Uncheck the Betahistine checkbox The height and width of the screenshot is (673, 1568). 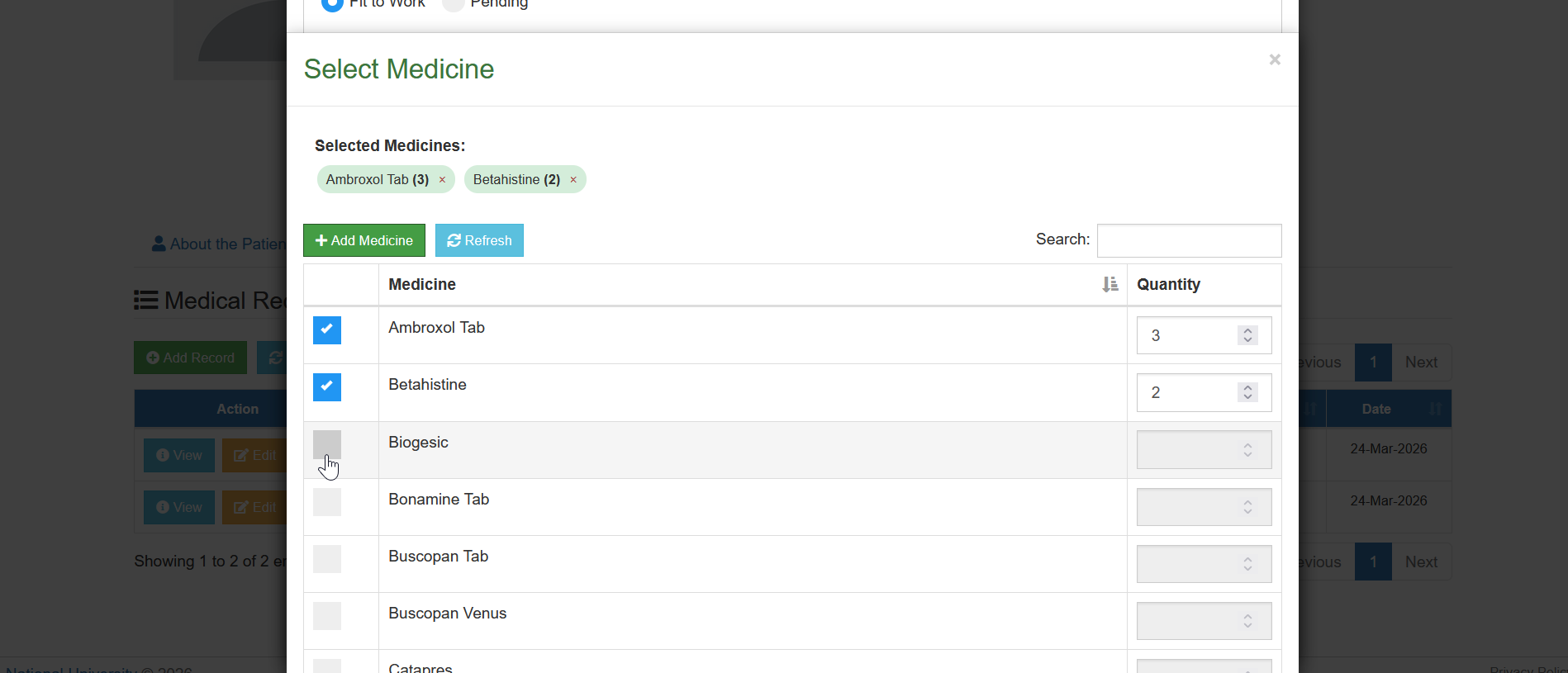327,387
